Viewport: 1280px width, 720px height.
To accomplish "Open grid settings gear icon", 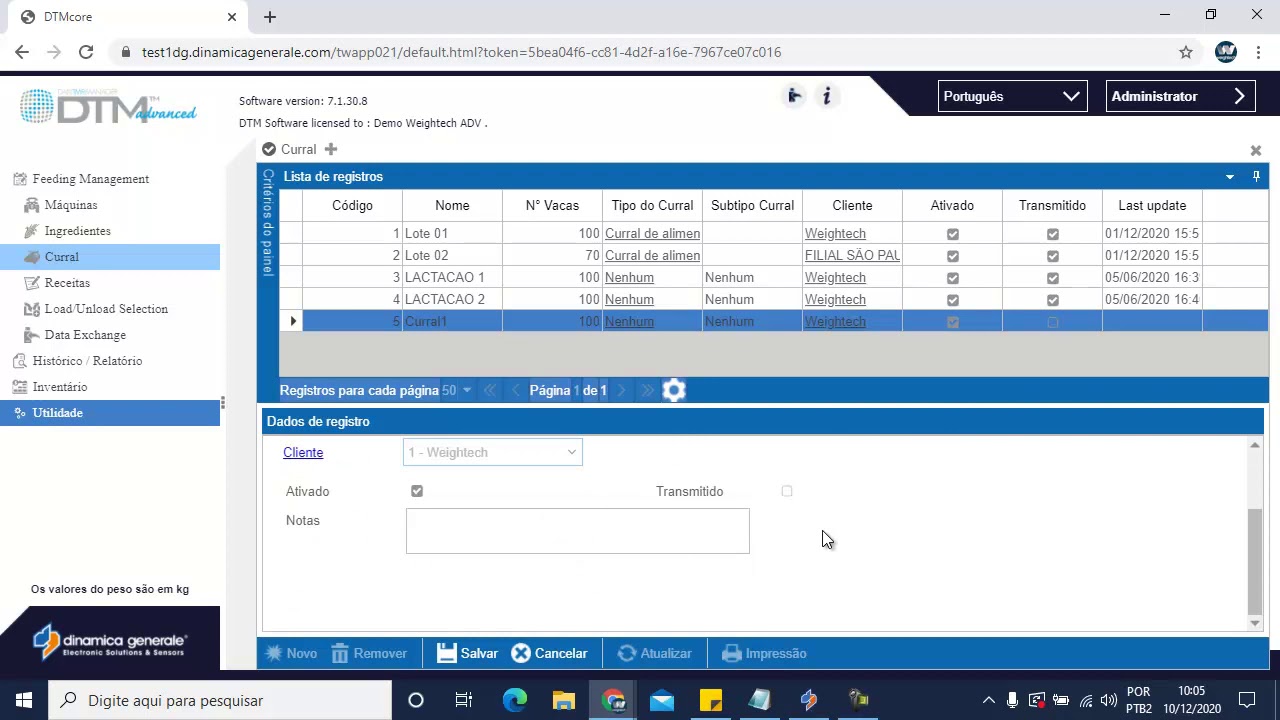I will [x=674, y=390].
